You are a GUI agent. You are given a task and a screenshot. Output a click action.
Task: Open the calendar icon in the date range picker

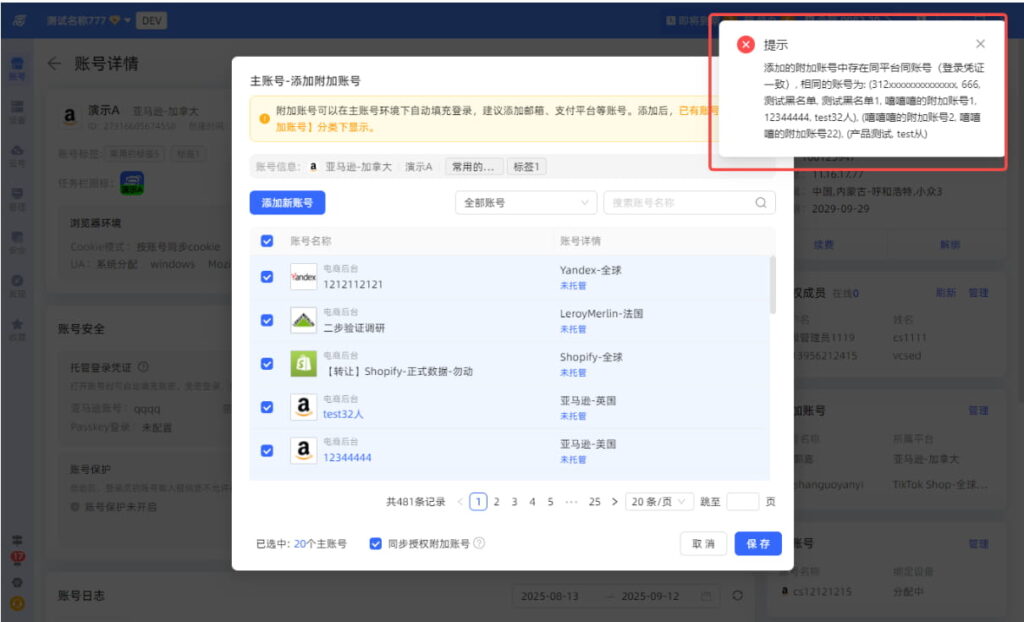click(x=707, y=595)
